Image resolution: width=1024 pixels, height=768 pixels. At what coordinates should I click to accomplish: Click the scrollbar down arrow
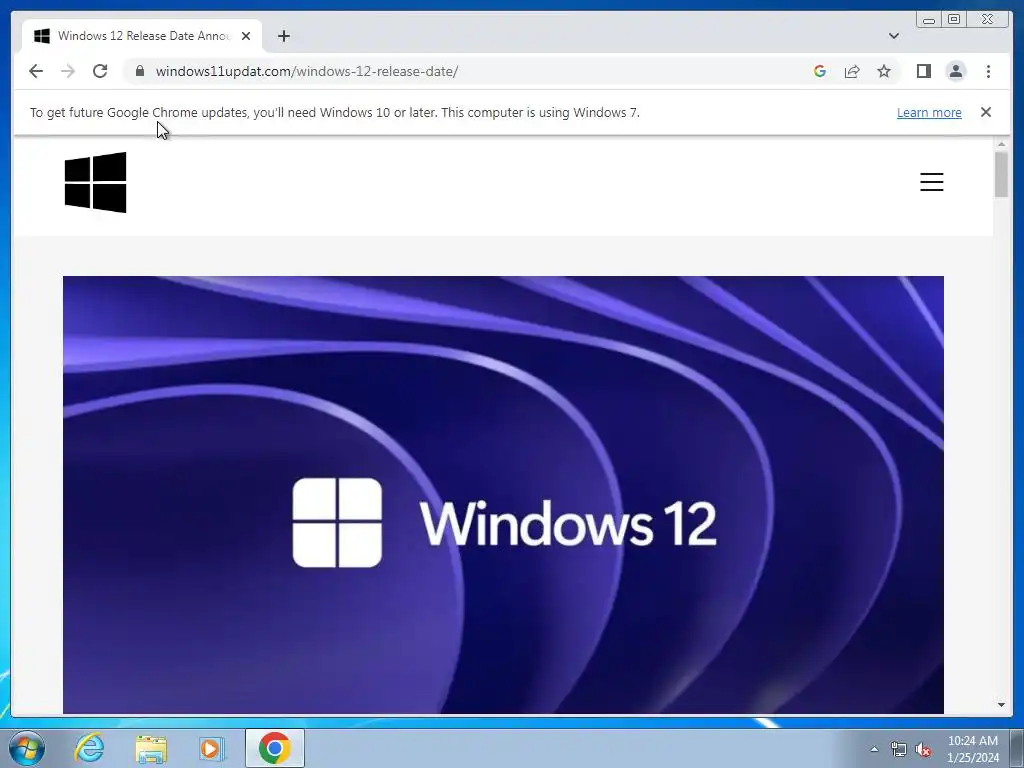coord(1001,705)
